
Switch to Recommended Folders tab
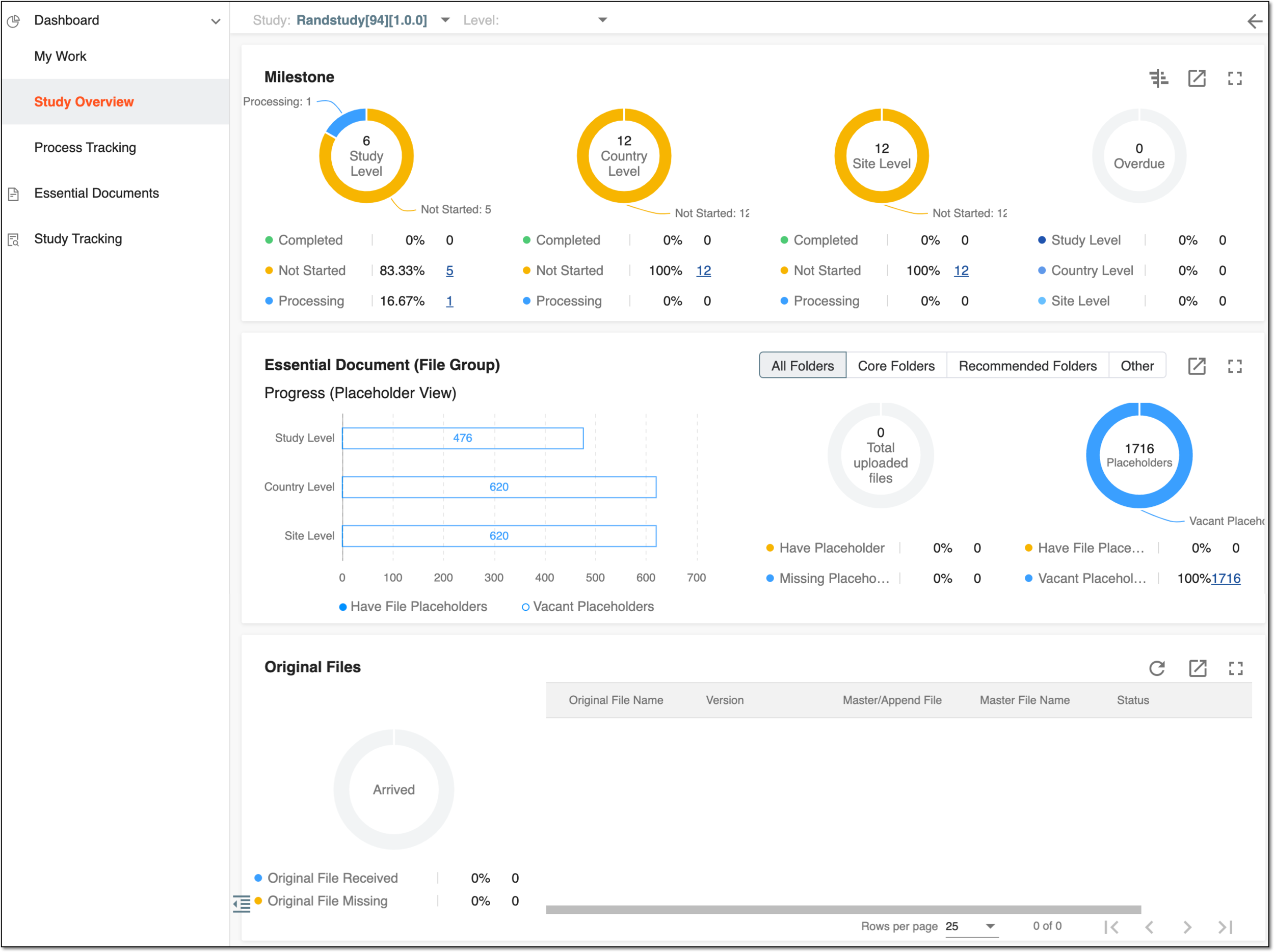point(1027,366)
